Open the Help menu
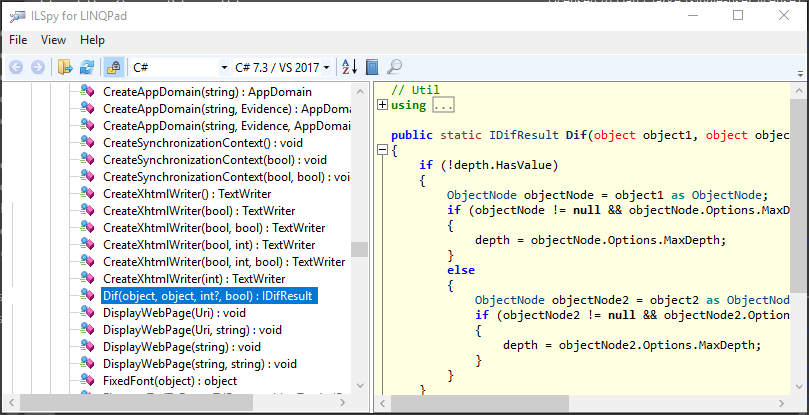 pos(92,40)
